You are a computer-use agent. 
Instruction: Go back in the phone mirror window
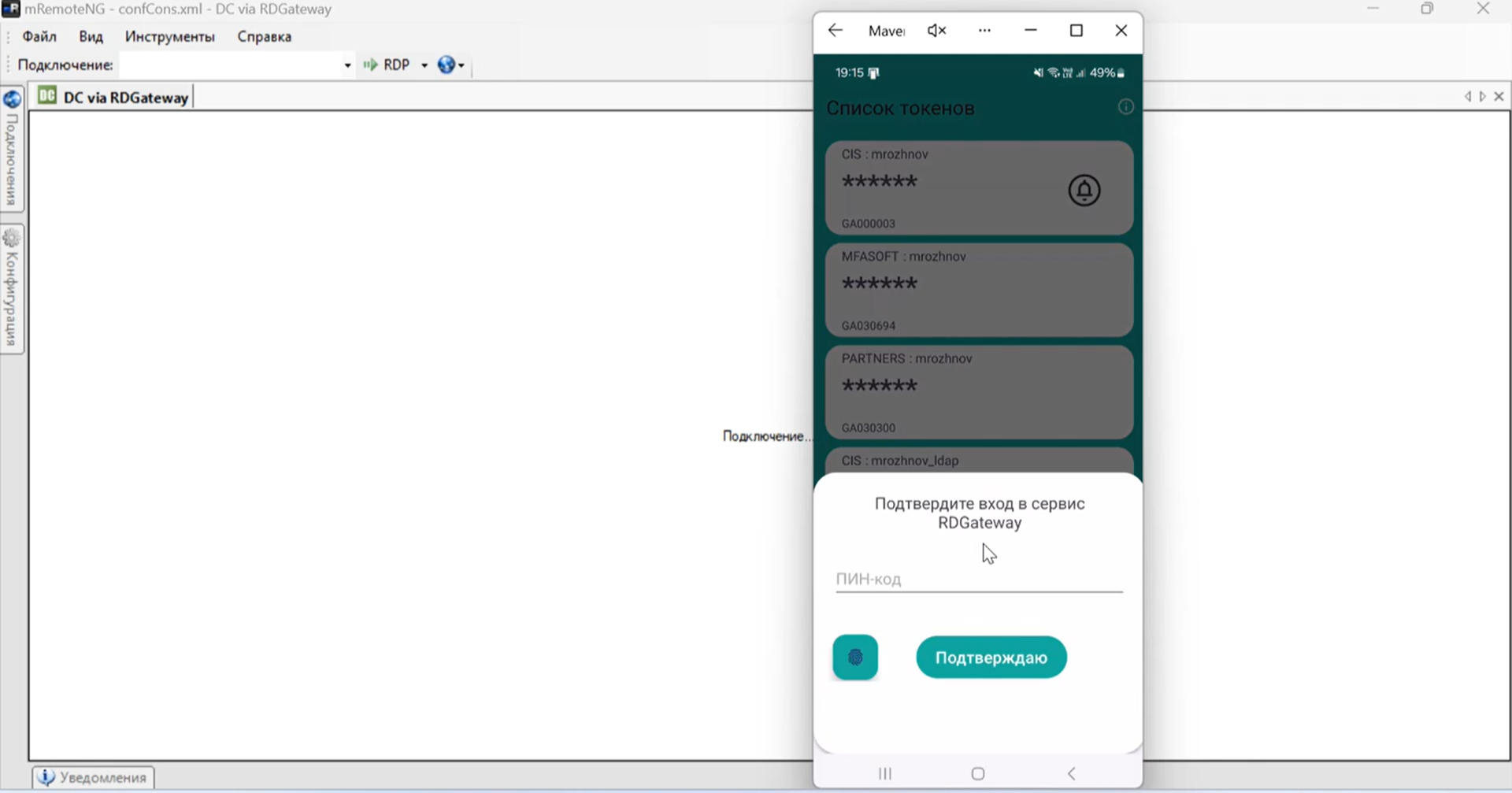coord(836,31)
